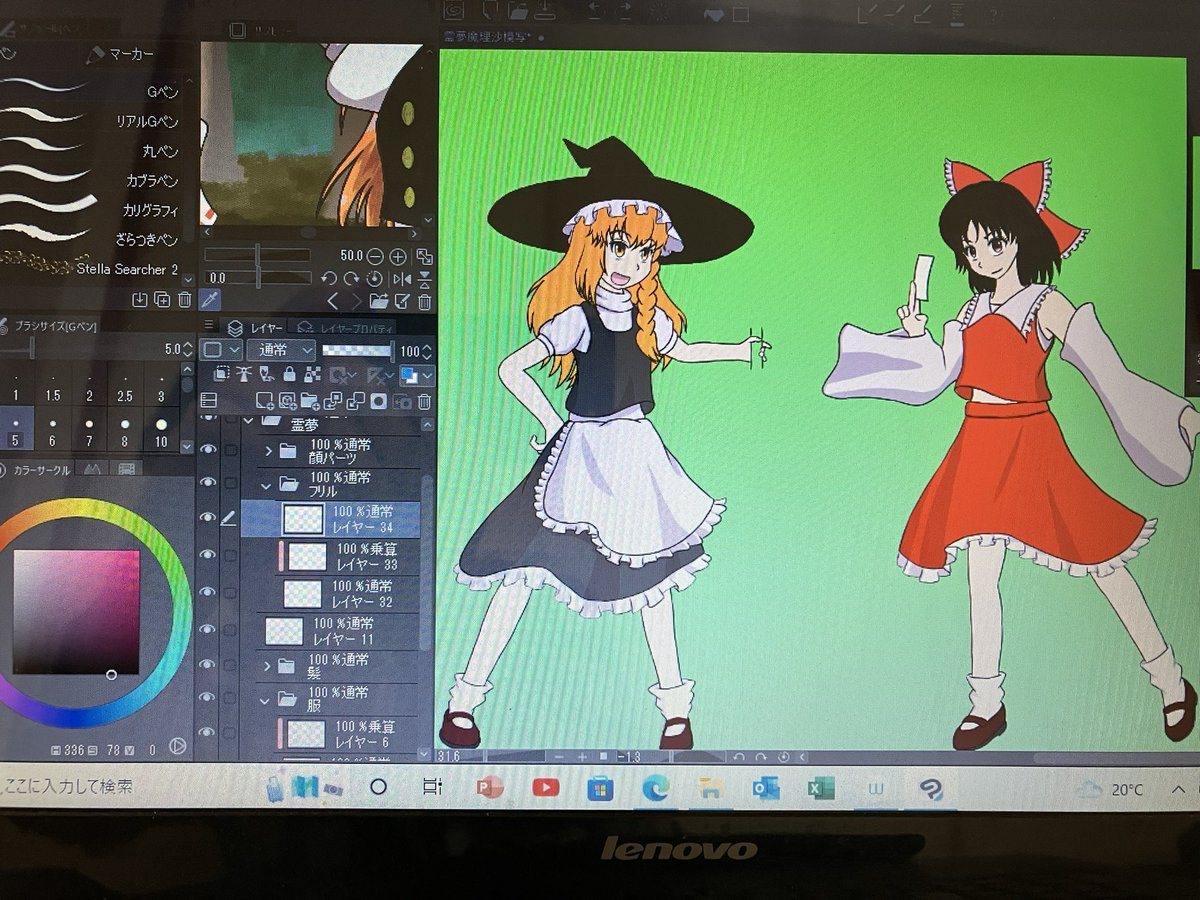The height and width of the screenshot is (900, 1200).
Task: Create a new vector layer
Action: [x=287, y=400]
